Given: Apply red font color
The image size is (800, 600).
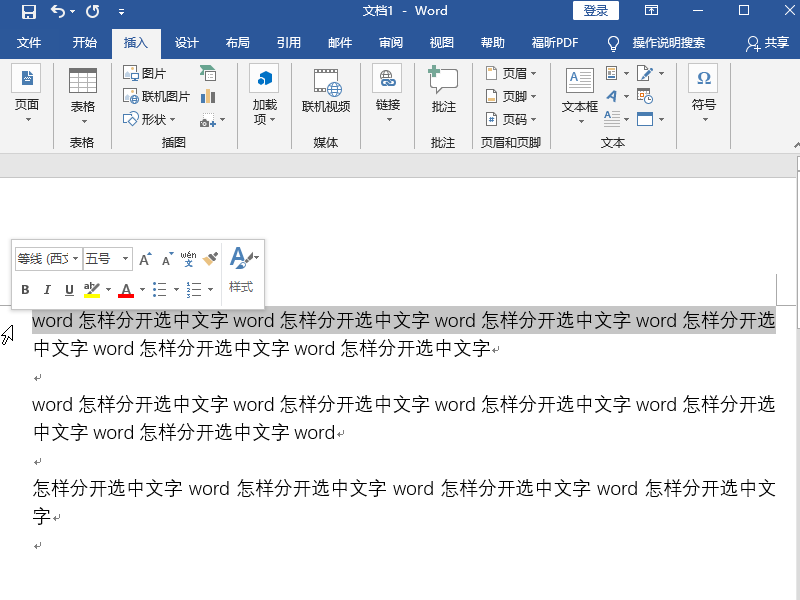Looking at the screenshot, I should [x=126, y=290].
